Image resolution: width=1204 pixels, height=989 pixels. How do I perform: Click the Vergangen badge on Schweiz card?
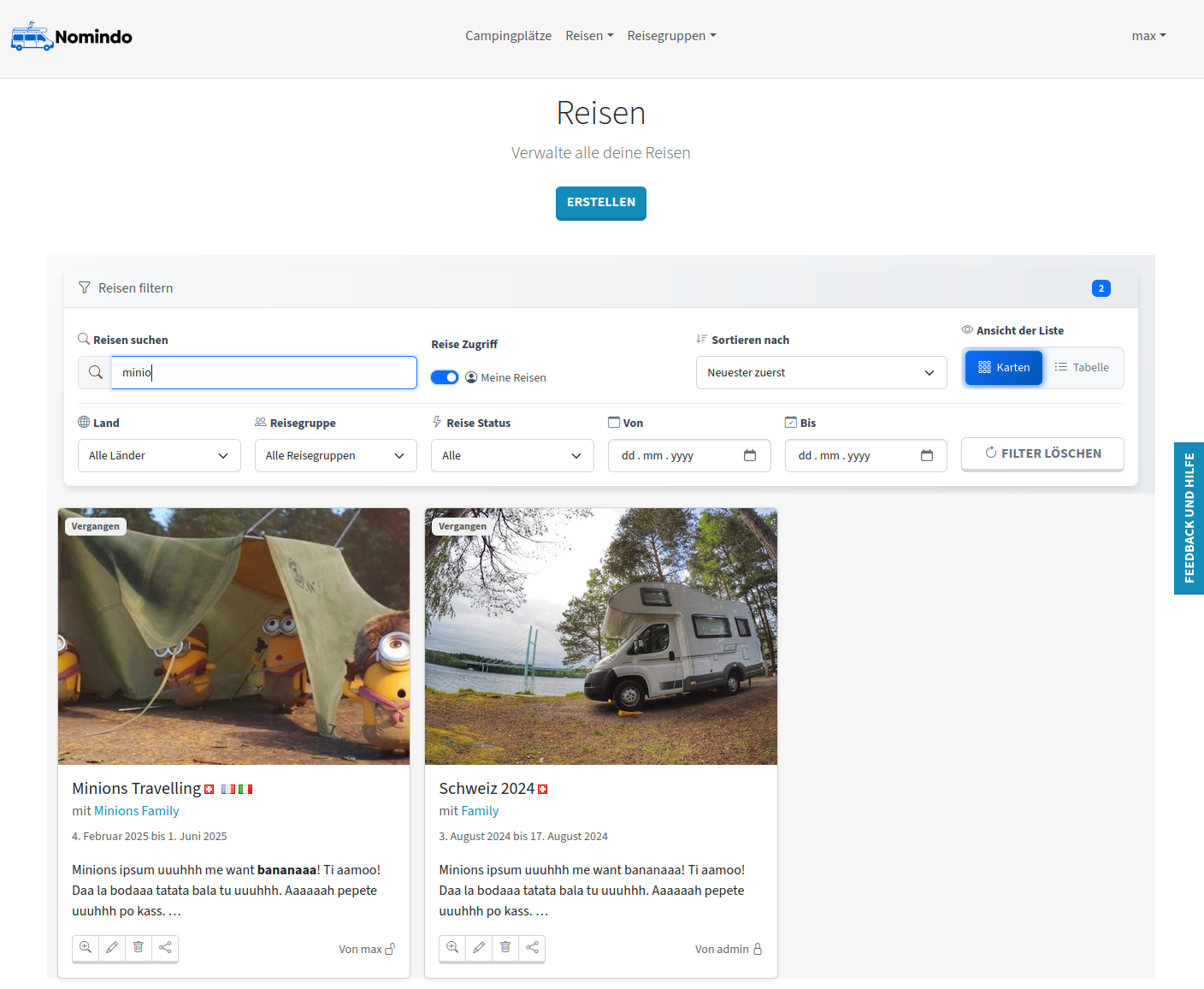tap(463, 526)
